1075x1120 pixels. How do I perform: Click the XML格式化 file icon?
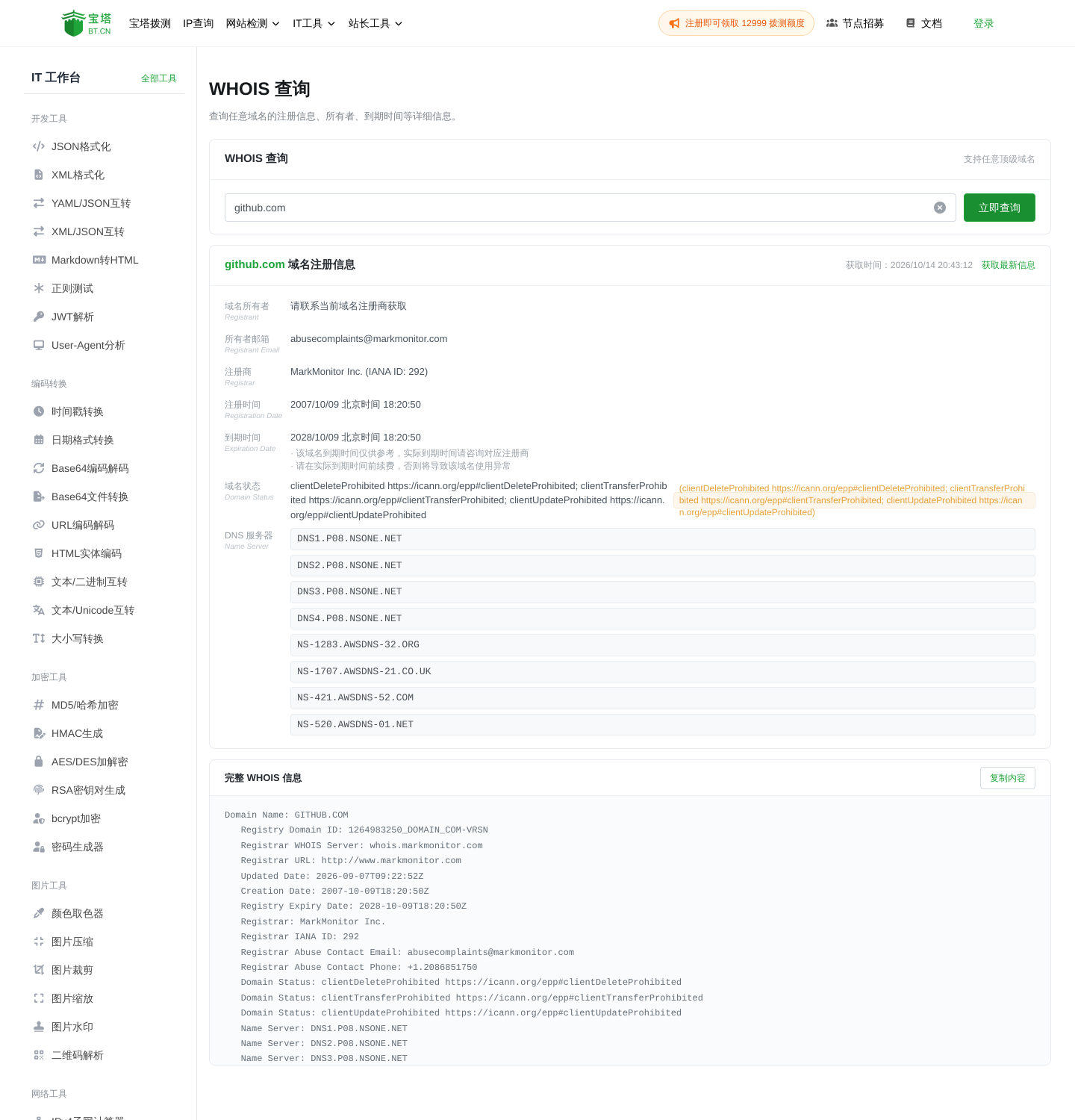click(x=39, y=175)
